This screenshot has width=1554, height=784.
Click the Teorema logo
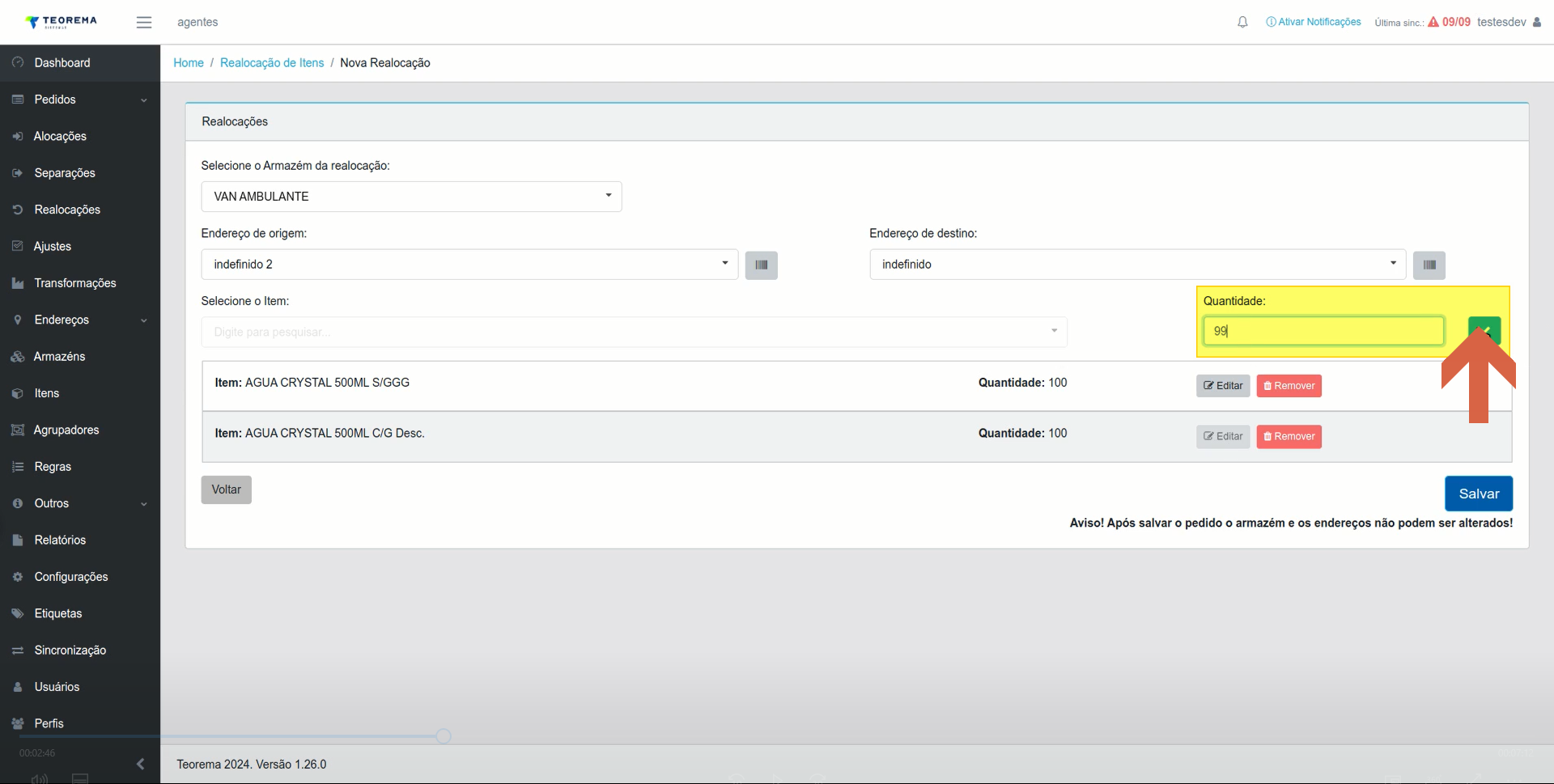click(x=61, y=22)
